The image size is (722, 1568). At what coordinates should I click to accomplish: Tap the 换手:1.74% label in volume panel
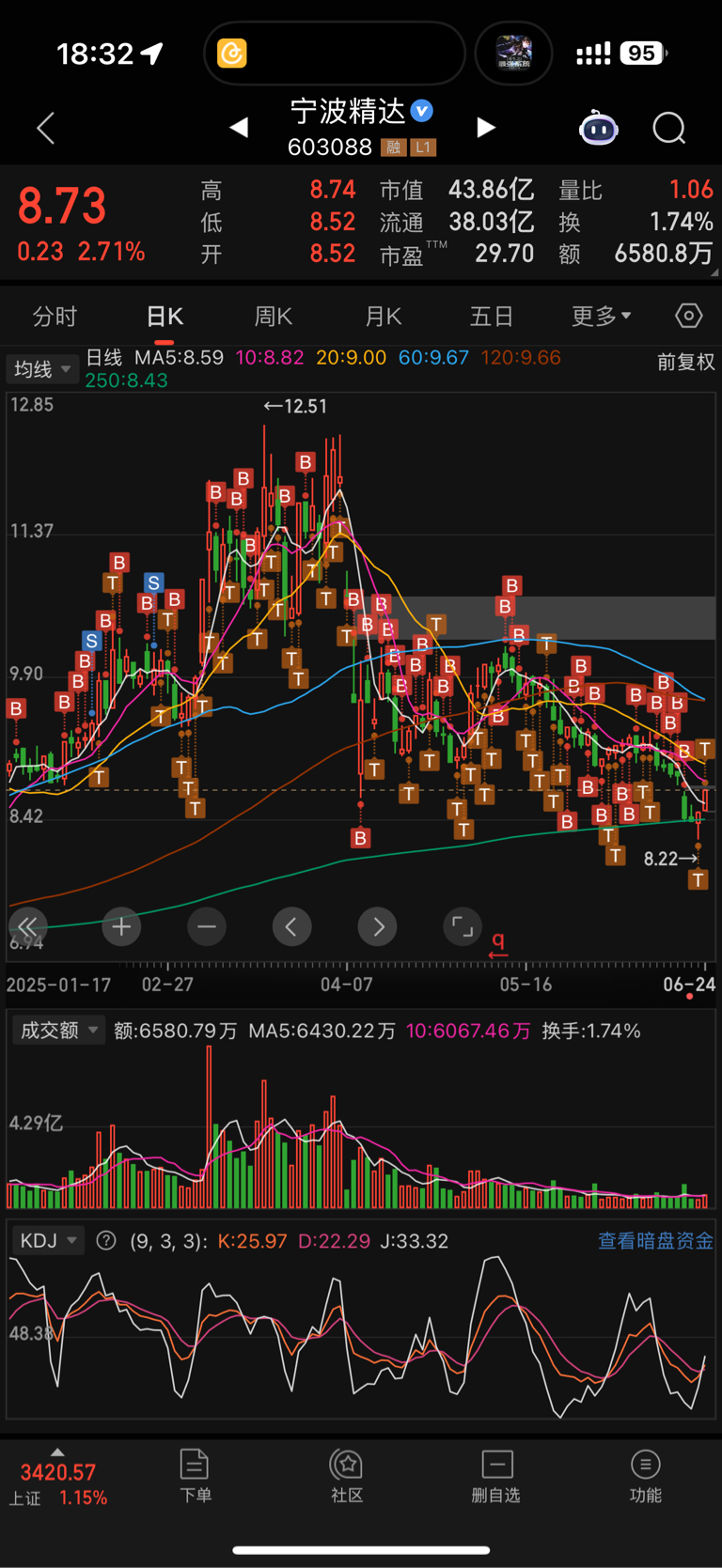[590, 1031]
